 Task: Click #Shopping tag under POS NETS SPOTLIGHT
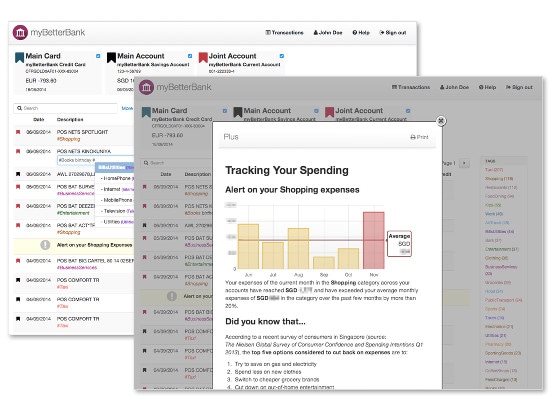coord(68,139)
